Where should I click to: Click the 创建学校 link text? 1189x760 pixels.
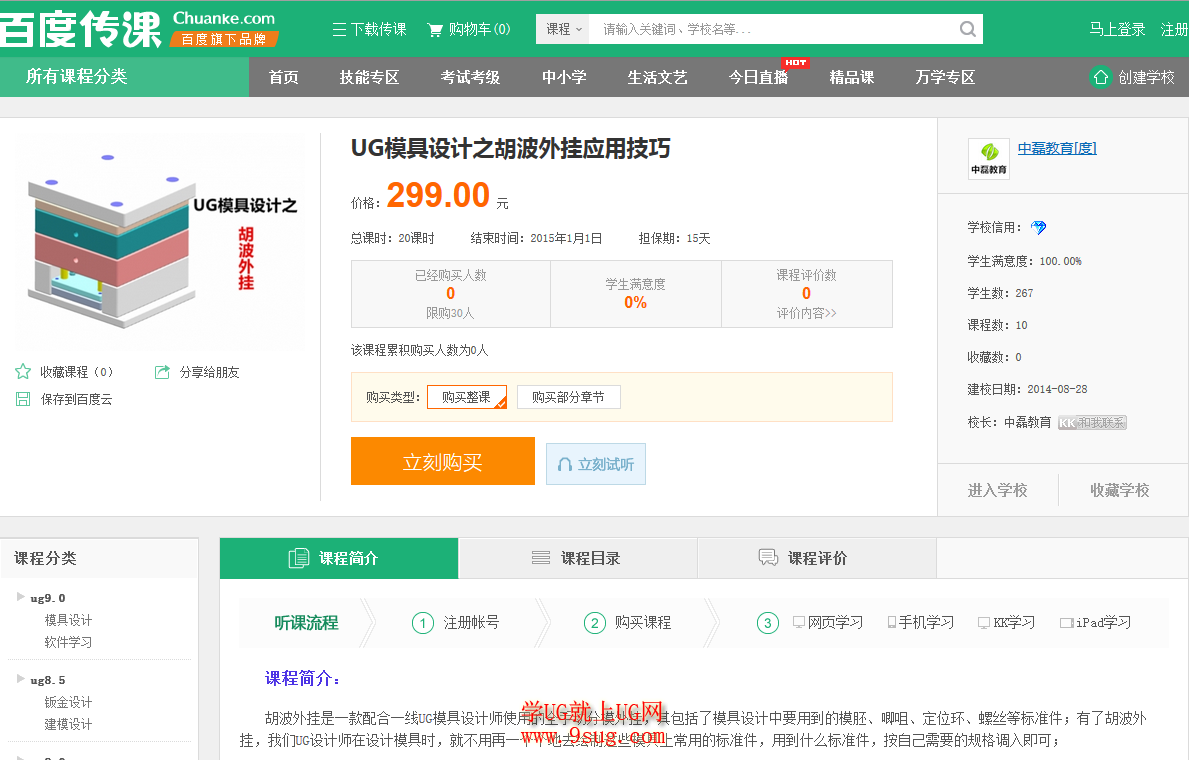[x=1146, y=77]
